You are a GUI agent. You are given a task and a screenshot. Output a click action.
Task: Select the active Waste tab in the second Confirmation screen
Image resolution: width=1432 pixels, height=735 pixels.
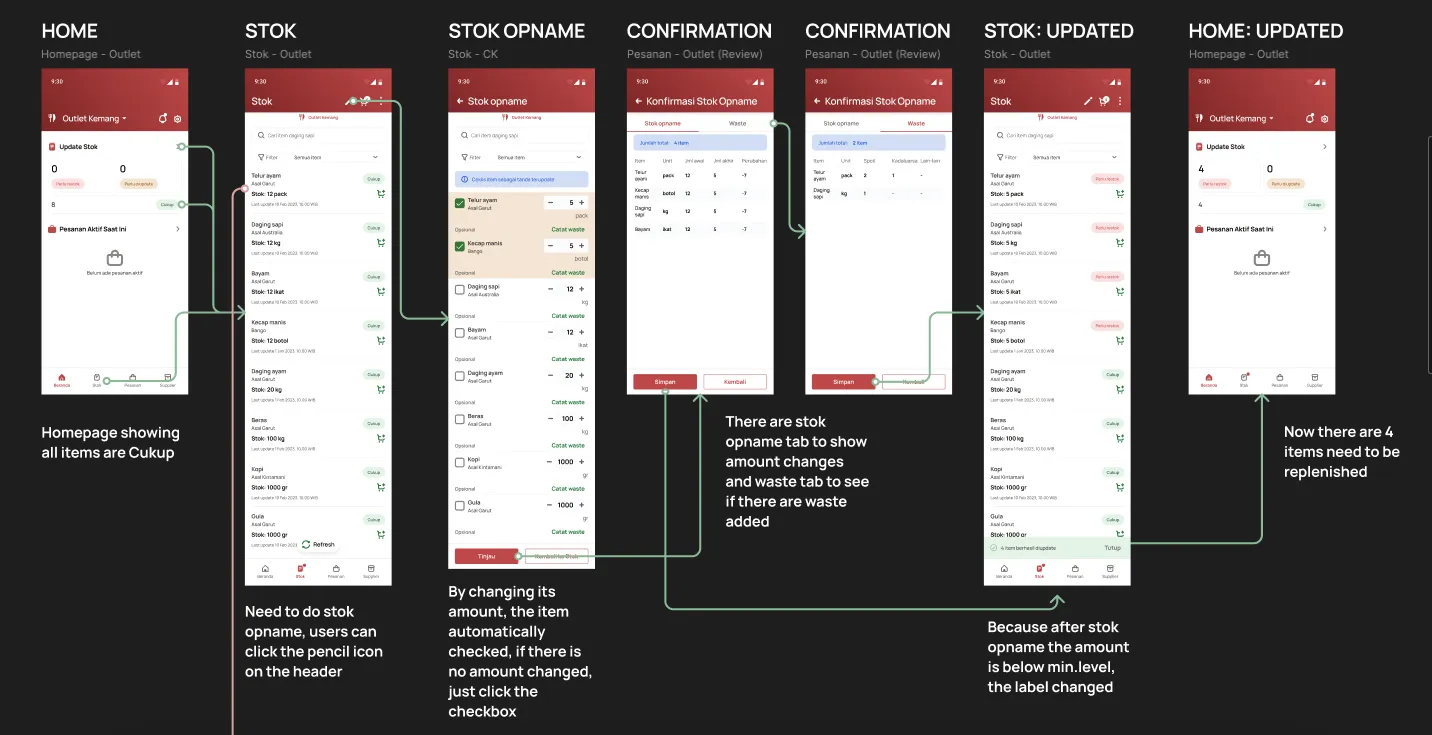coord(916,123)
